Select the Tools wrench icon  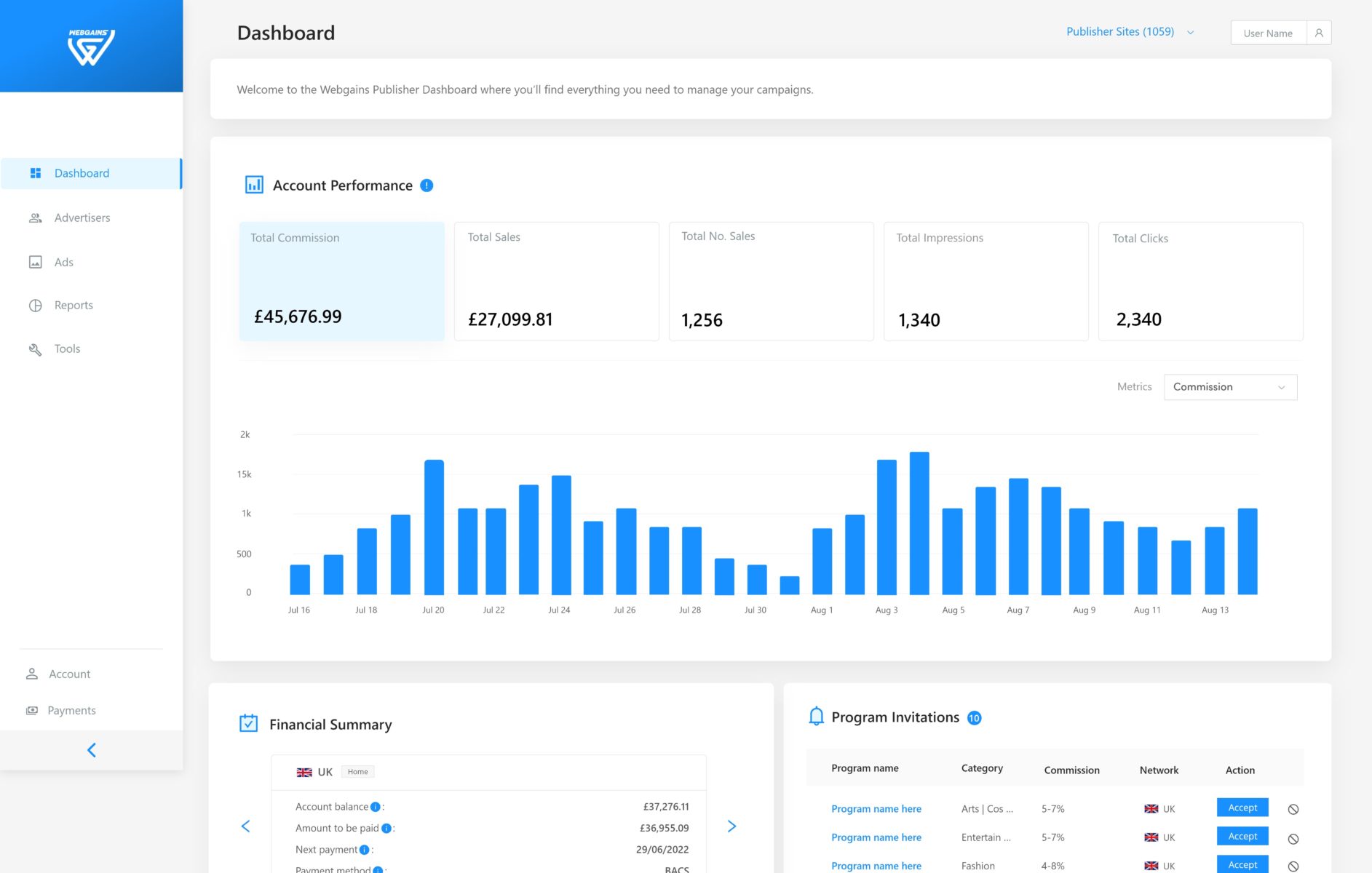(35, 349)
